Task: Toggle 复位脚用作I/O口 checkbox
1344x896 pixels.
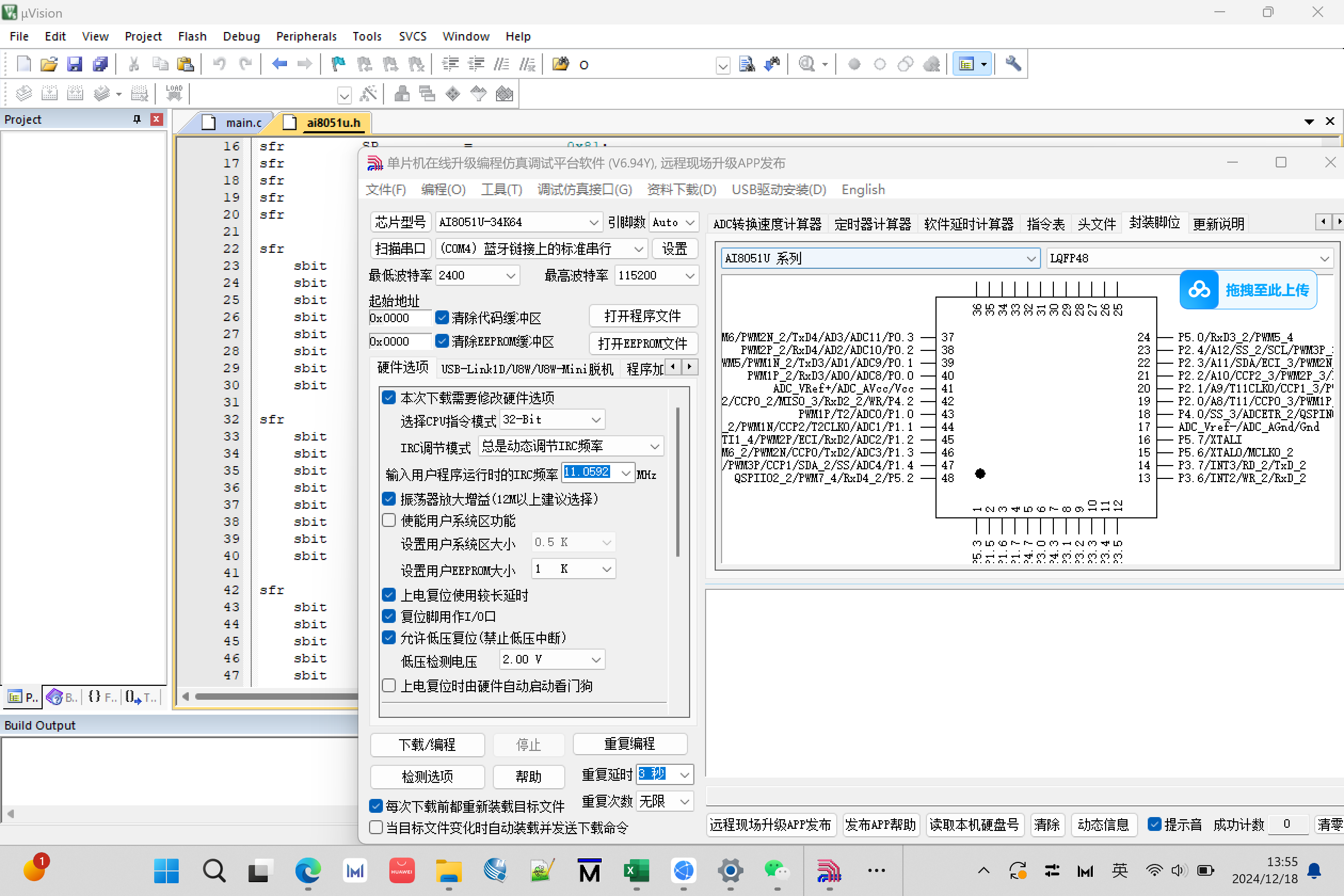Action: [389, 616]
